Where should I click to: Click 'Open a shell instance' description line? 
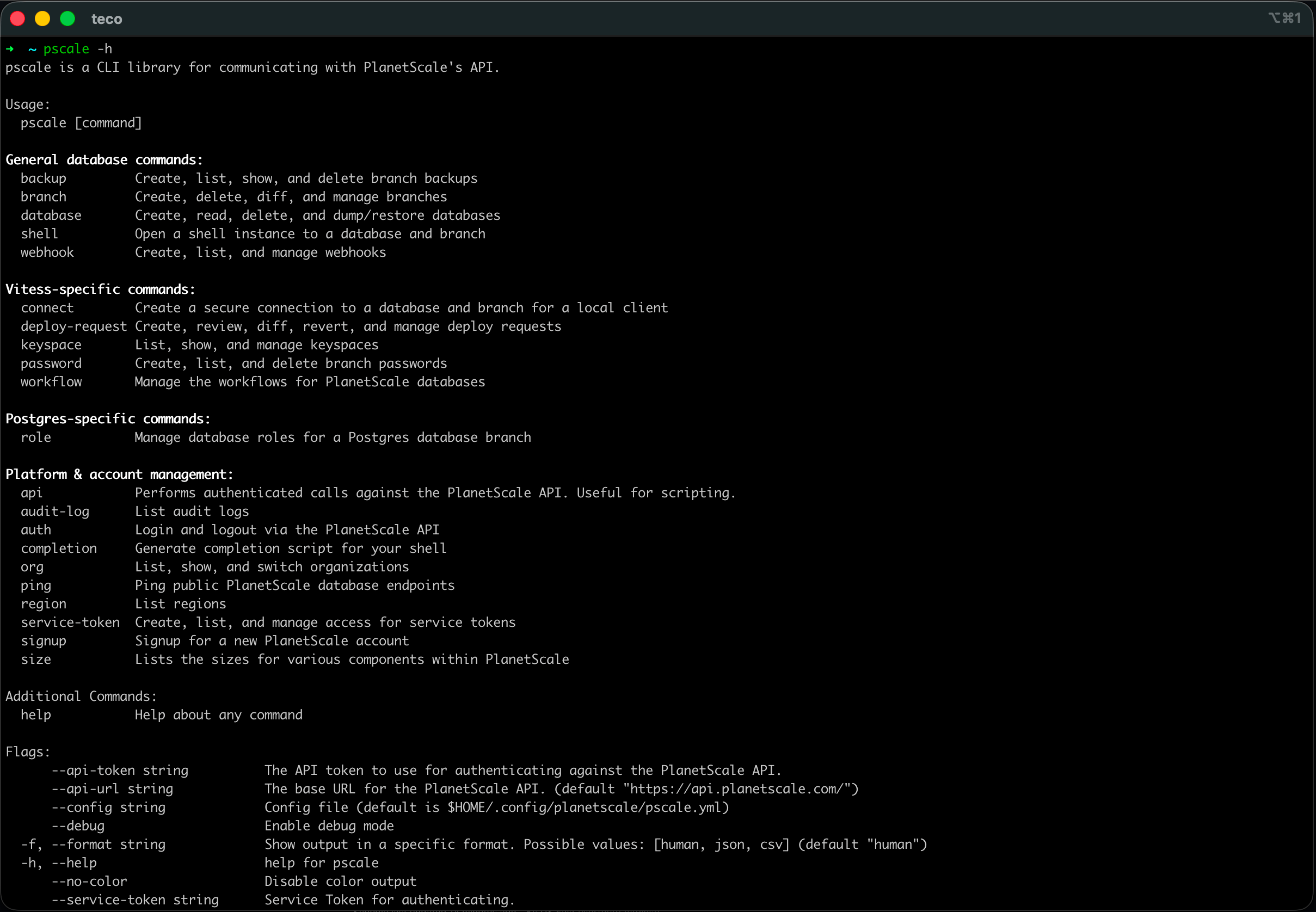click(x=310, y=234)
